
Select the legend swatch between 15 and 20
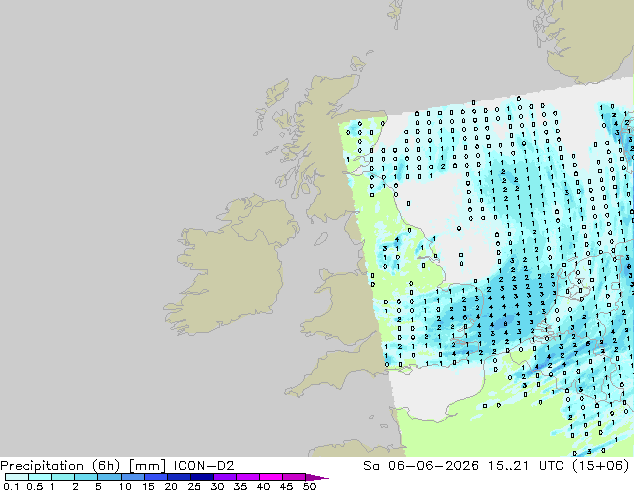155,477
